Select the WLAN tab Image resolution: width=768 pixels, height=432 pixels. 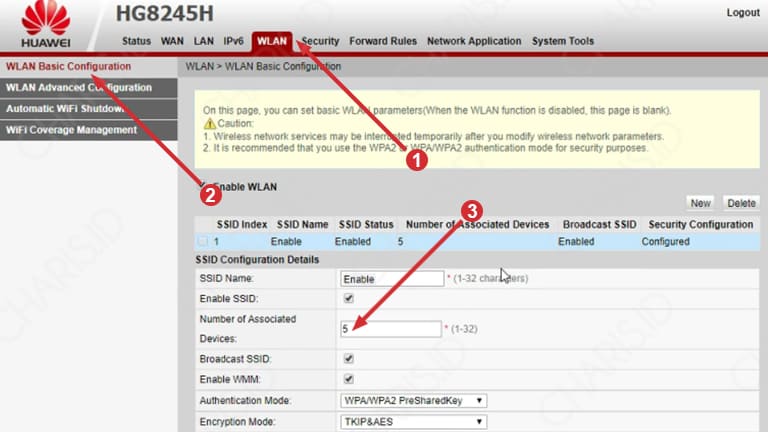(272, 42)
